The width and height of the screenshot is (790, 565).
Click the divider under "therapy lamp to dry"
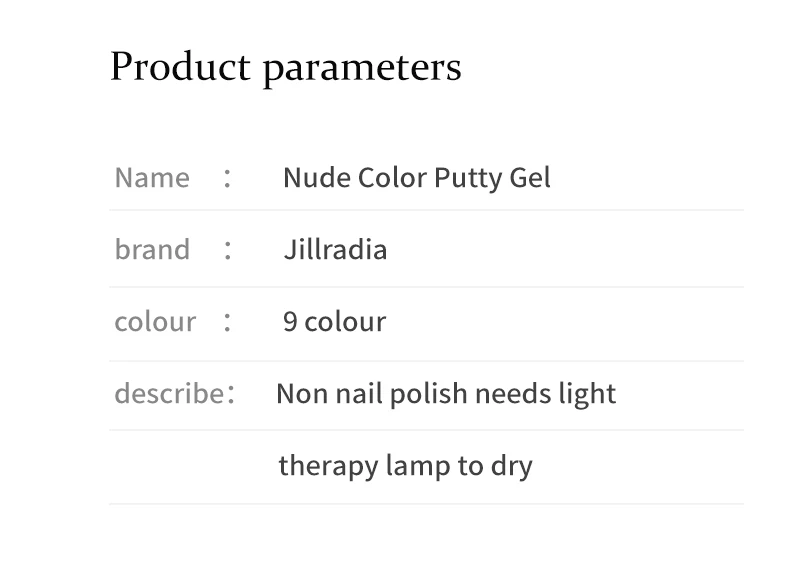tap(426, 503)
